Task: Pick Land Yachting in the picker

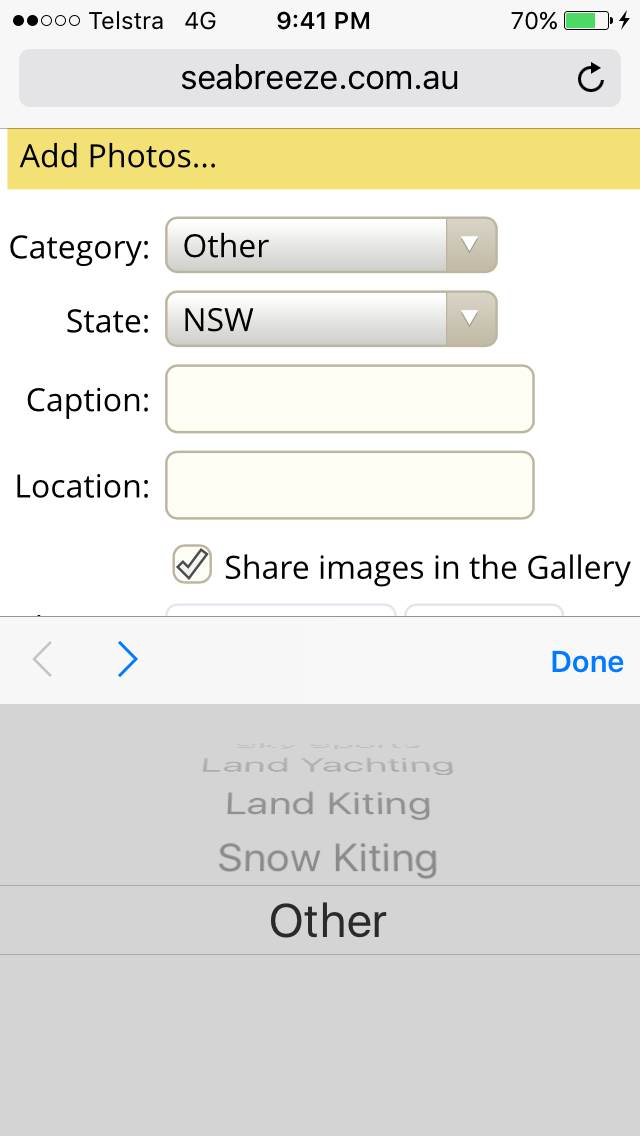Action: (328, 765)
